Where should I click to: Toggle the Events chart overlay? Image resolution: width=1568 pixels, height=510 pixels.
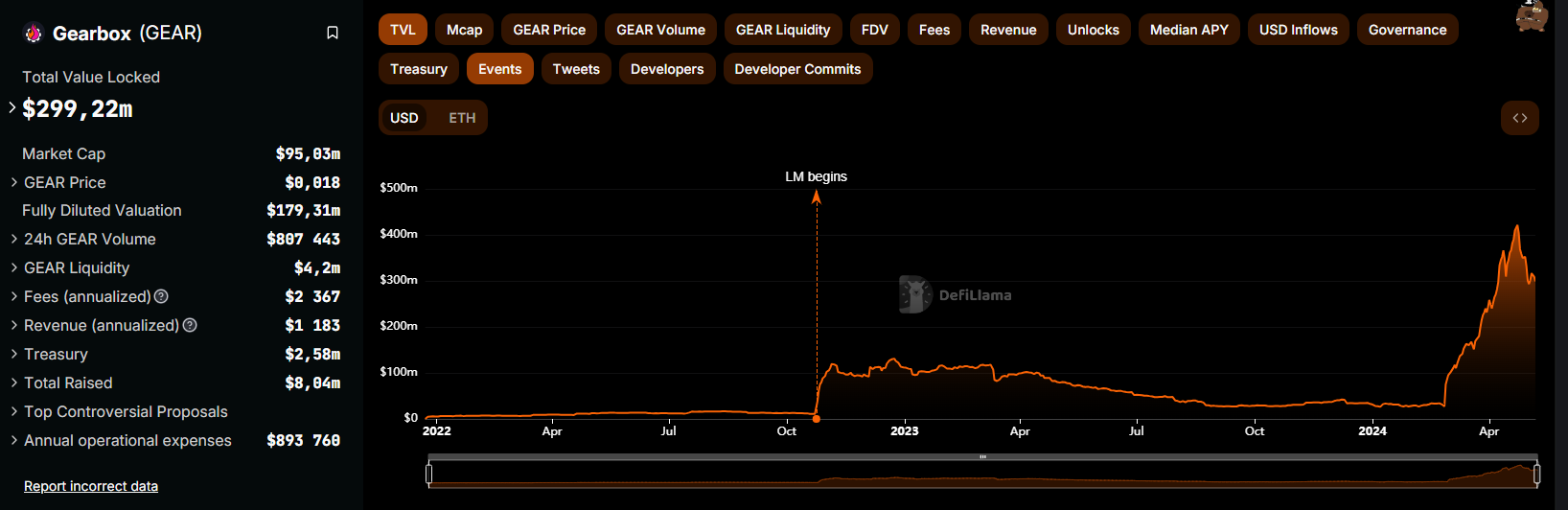click(499, 69)
